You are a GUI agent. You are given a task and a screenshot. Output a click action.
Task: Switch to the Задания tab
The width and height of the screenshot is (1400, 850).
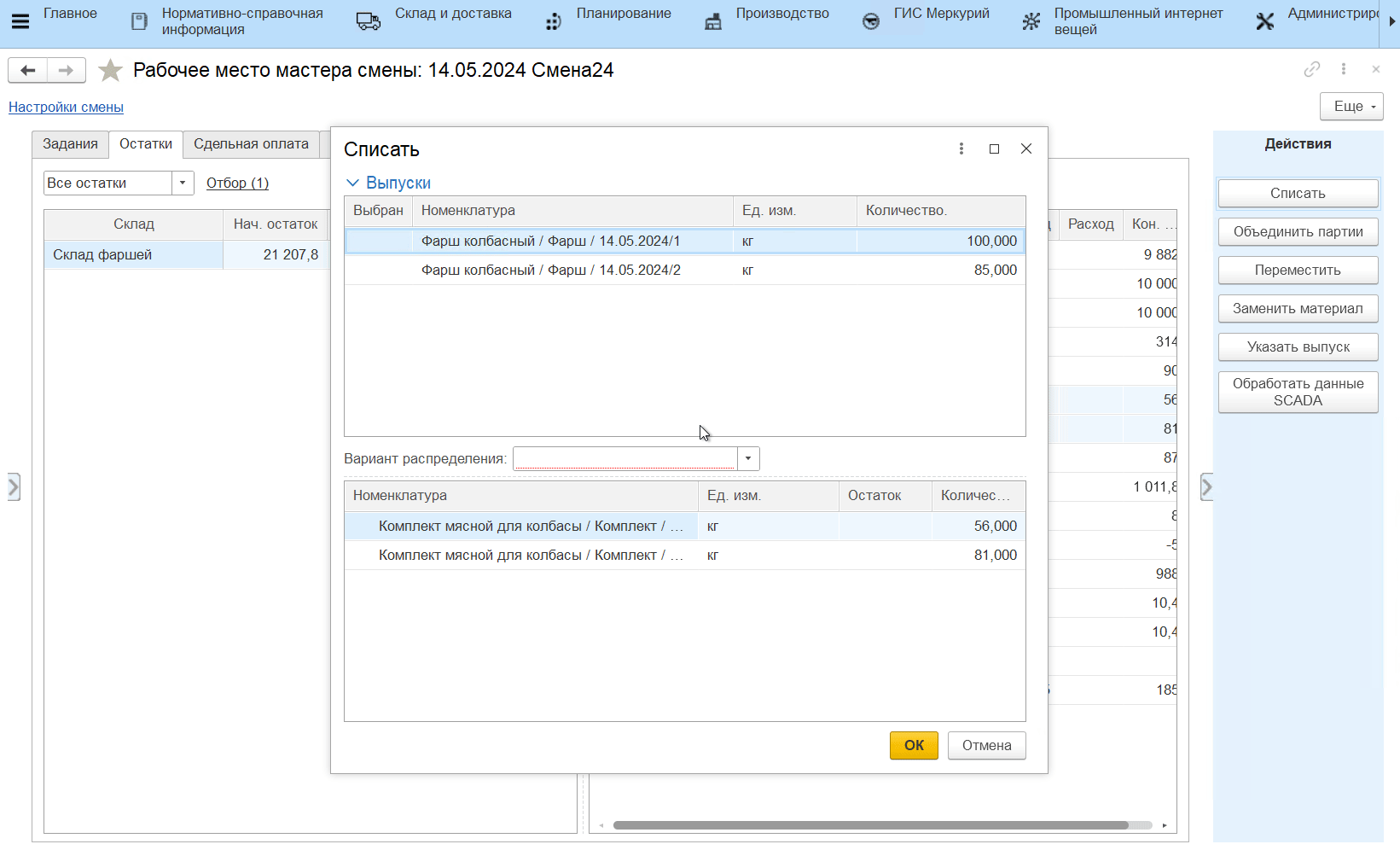click(x=70, y=144)
